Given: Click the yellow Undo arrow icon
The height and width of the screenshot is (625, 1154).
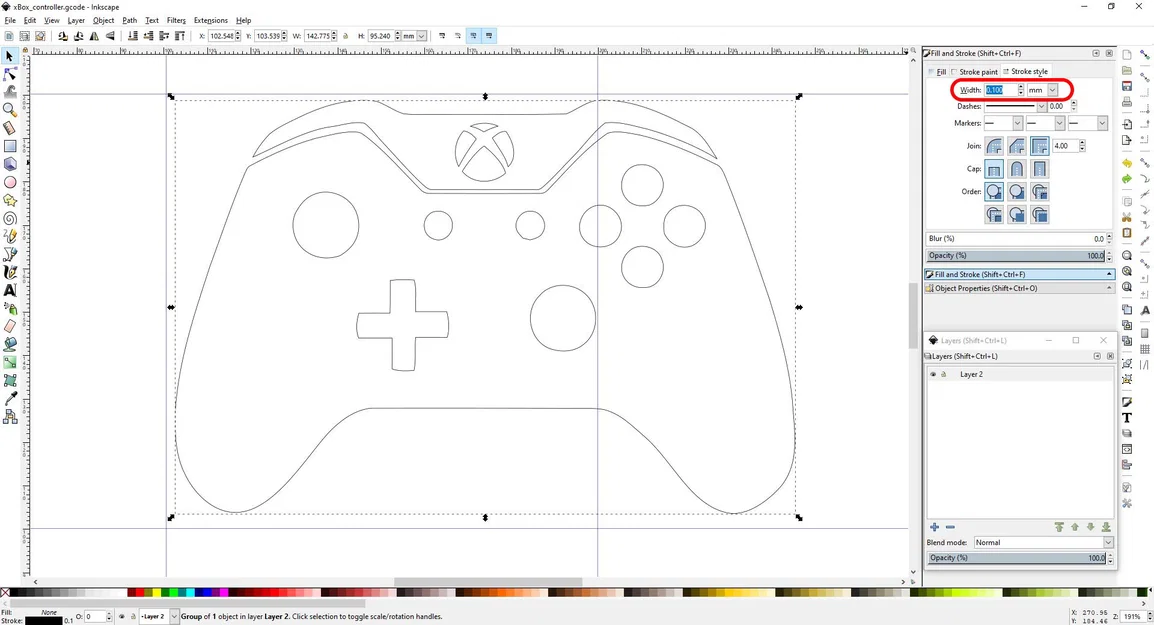Looking at the screenshot, I should point(1127,163).
